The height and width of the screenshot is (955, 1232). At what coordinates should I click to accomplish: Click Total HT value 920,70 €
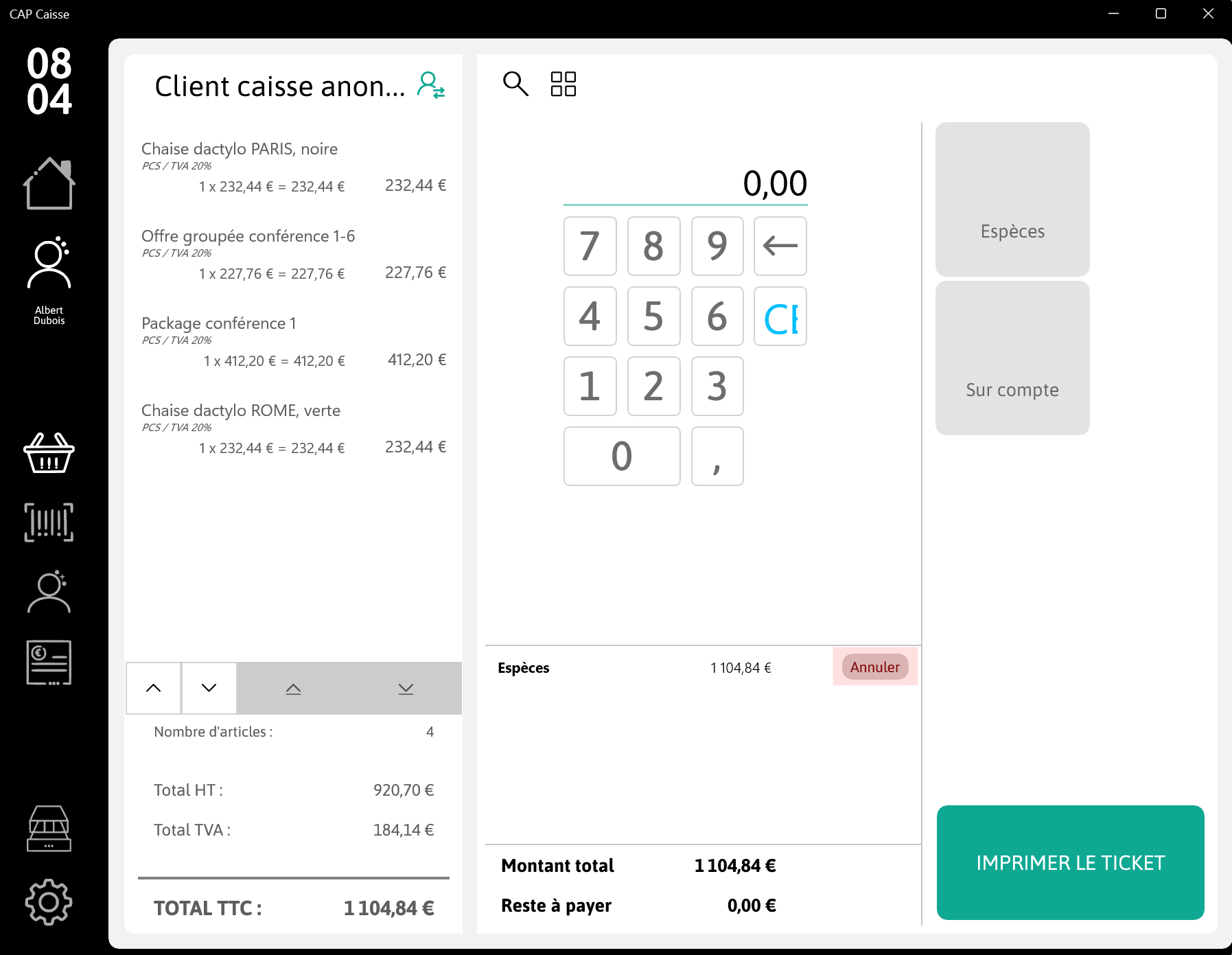[404, 790]
